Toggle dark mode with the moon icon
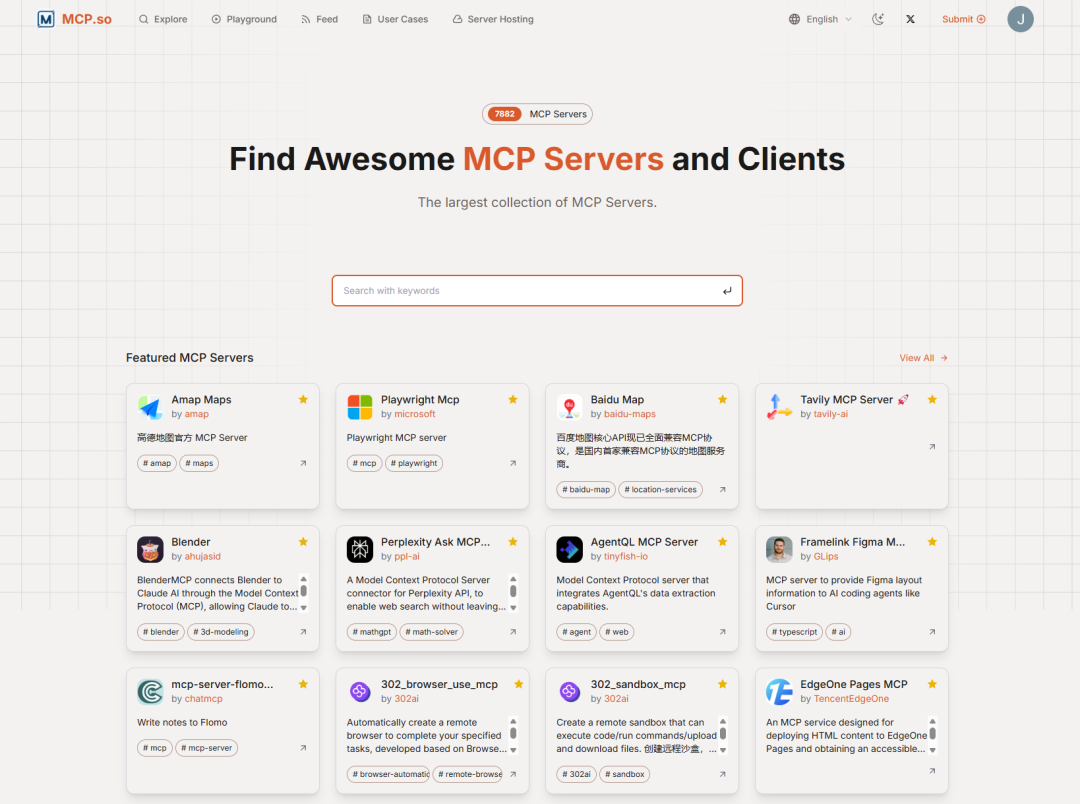1080x804 pixels. point(878,18)
